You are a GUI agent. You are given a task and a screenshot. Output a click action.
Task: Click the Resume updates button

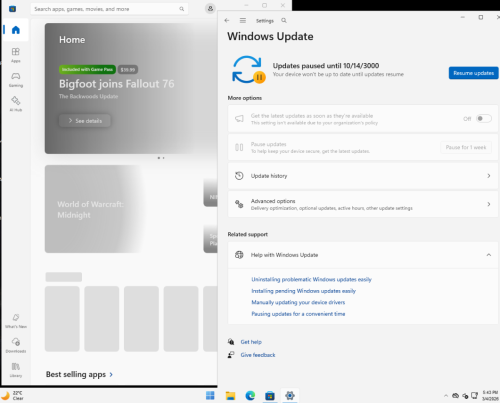coord(473,73)
